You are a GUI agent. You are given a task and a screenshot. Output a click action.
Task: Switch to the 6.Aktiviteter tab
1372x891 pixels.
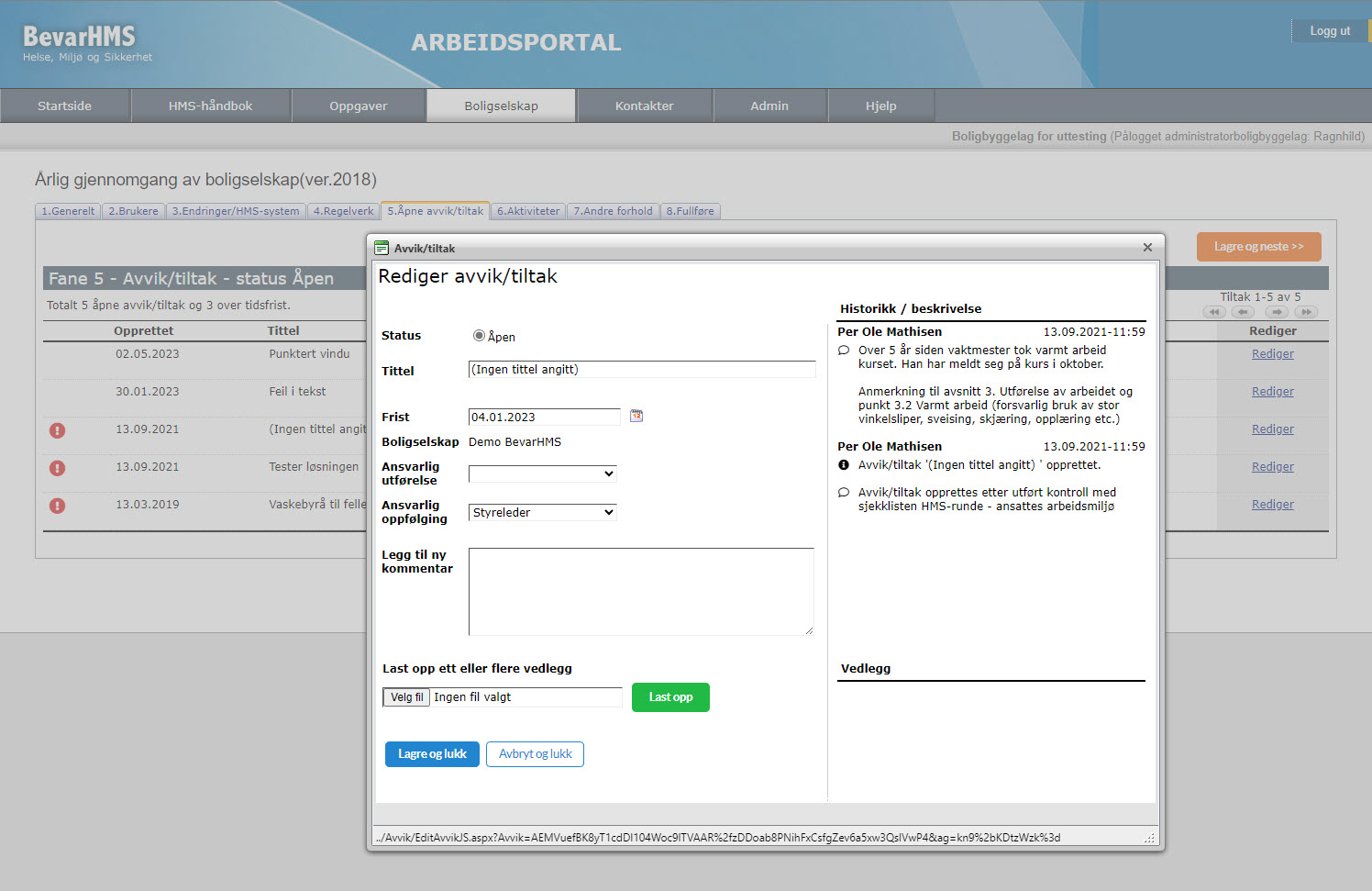(x=528, y=211)
